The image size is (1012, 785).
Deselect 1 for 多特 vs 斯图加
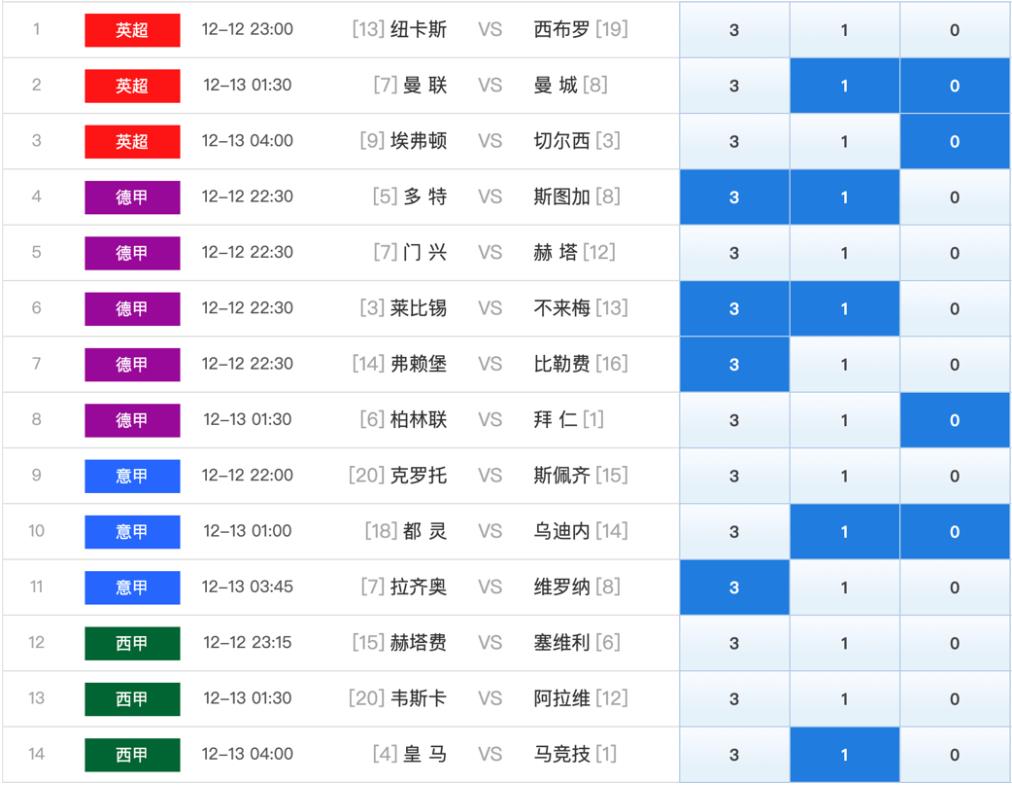845,197
